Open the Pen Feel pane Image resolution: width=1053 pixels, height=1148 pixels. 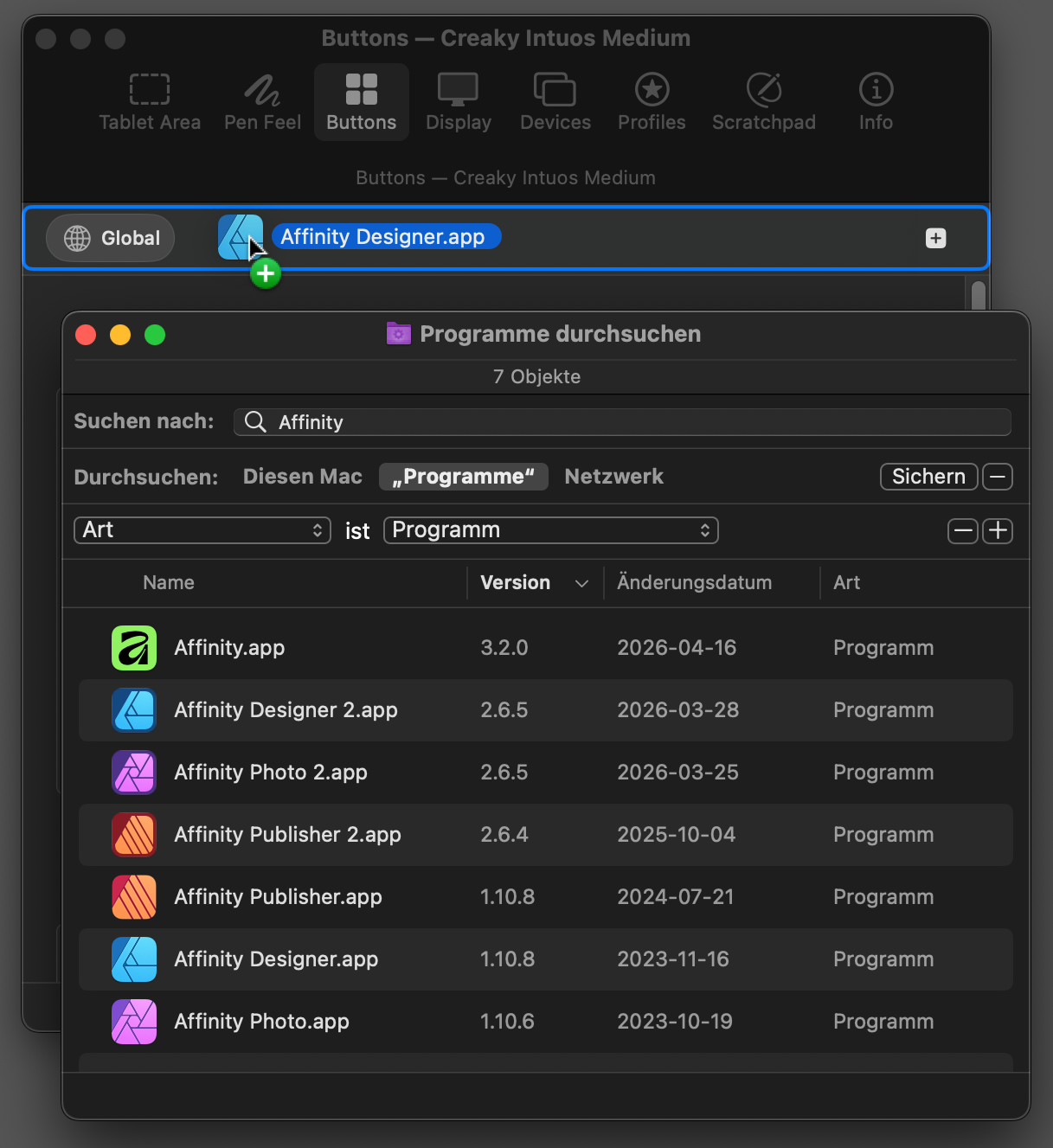262,102
